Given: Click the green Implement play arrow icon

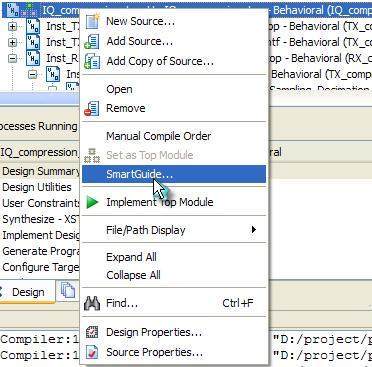Looking at the screenshot, I should tap(92, 202).
